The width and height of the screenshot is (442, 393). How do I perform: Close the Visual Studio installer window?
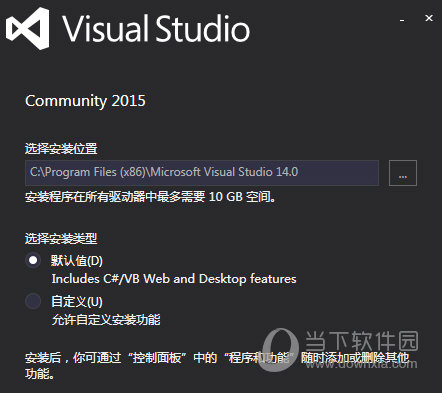(429, 18)
